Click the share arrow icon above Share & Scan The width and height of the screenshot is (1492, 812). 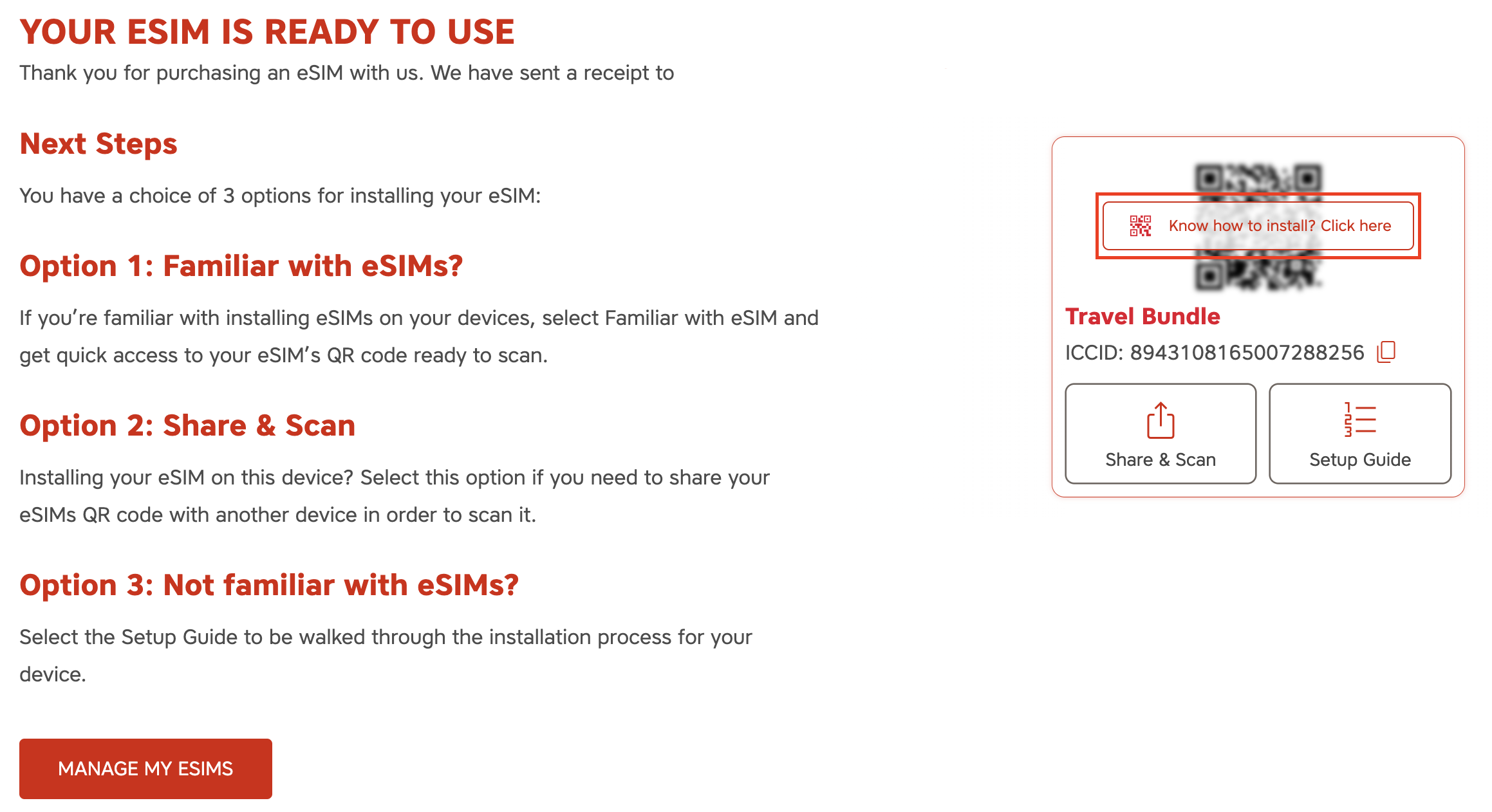click(x=1161, y=421)
